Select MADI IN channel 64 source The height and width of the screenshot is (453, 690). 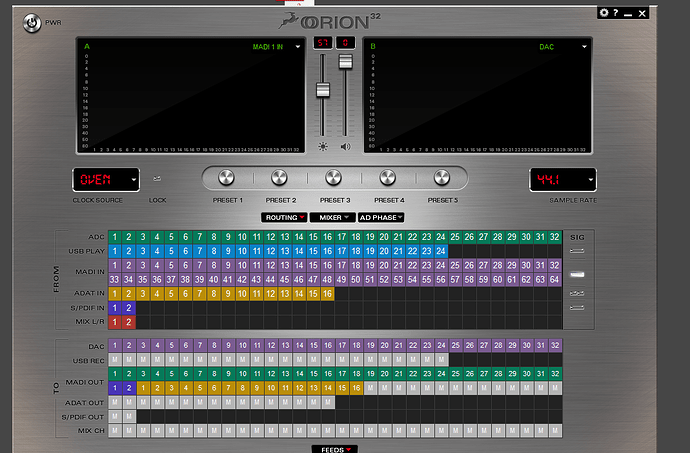coord(554,279)
